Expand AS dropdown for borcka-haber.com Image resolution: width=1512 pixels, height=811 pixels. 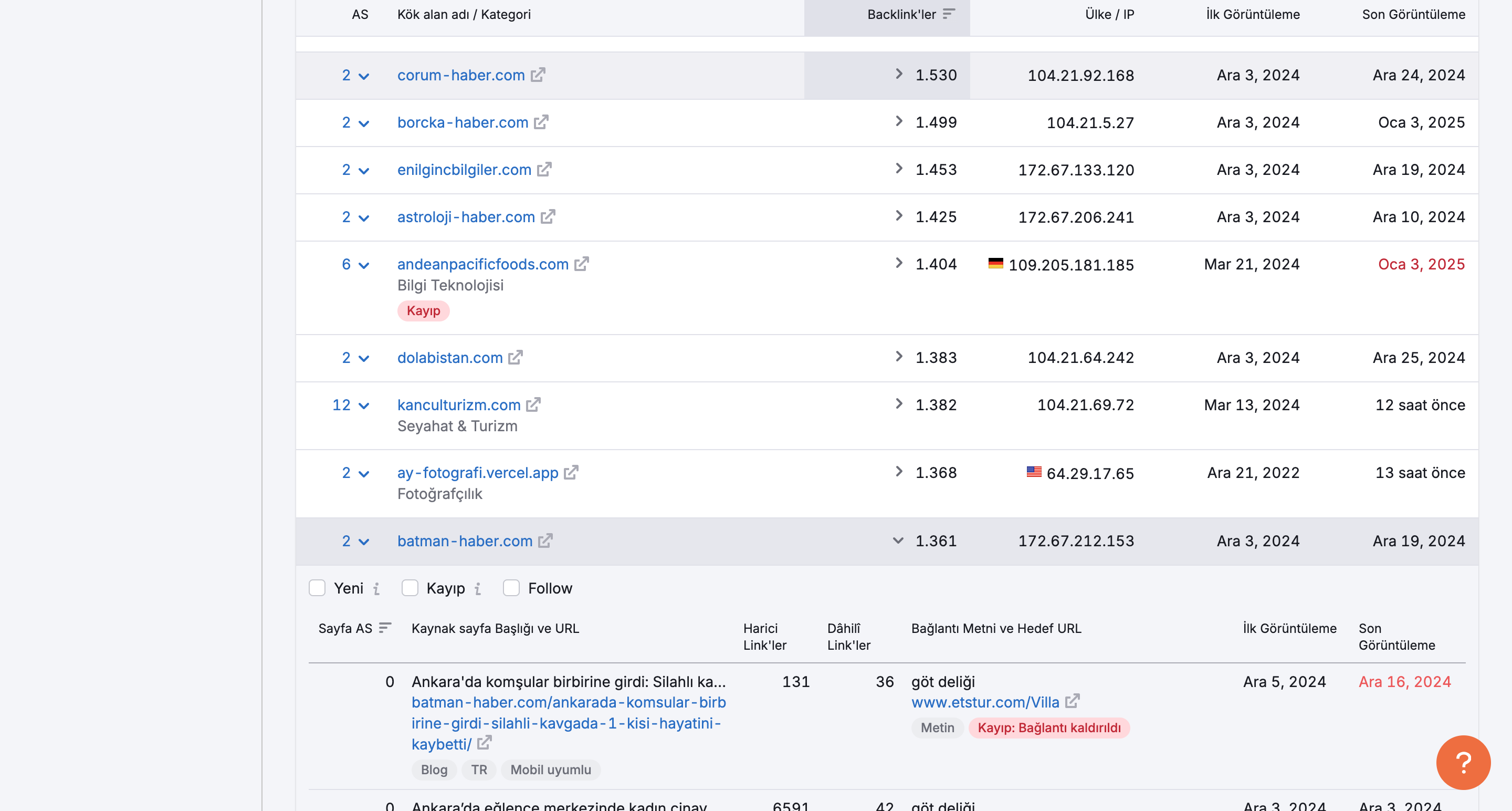(364, 123)
